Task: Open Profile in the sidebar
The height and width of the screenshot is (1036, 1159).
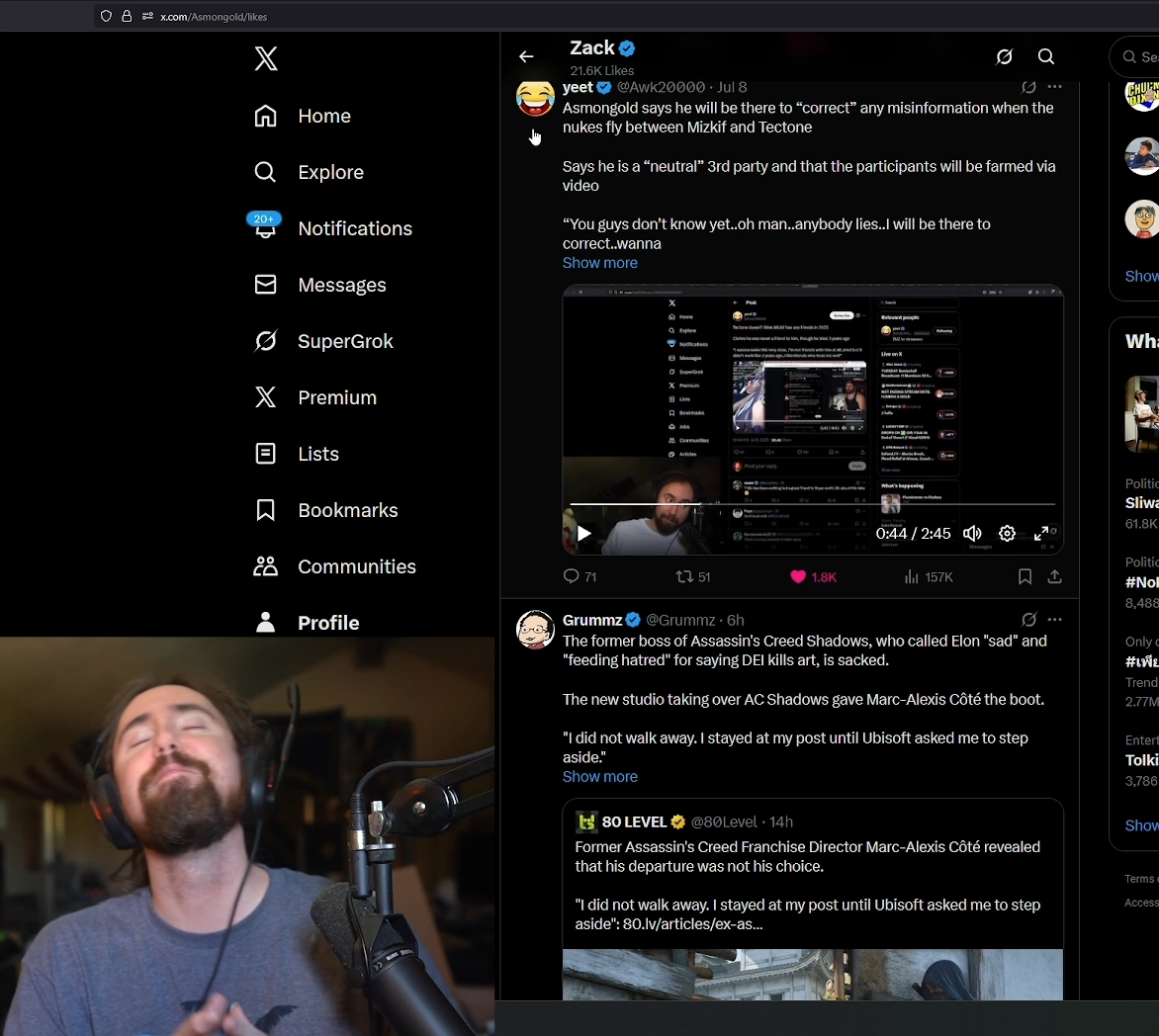Action: tap(307, 622)
